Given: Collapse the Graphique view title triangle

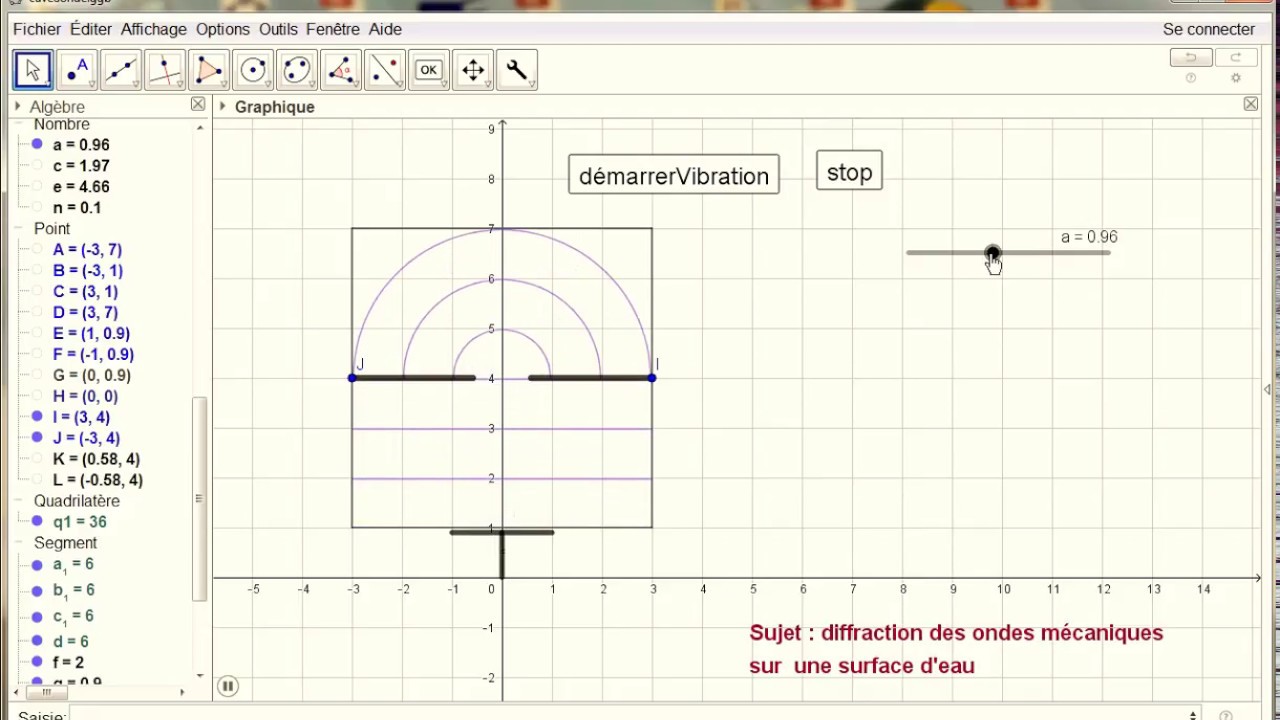Looking at the screenshot, I should (x=223, y=106).
